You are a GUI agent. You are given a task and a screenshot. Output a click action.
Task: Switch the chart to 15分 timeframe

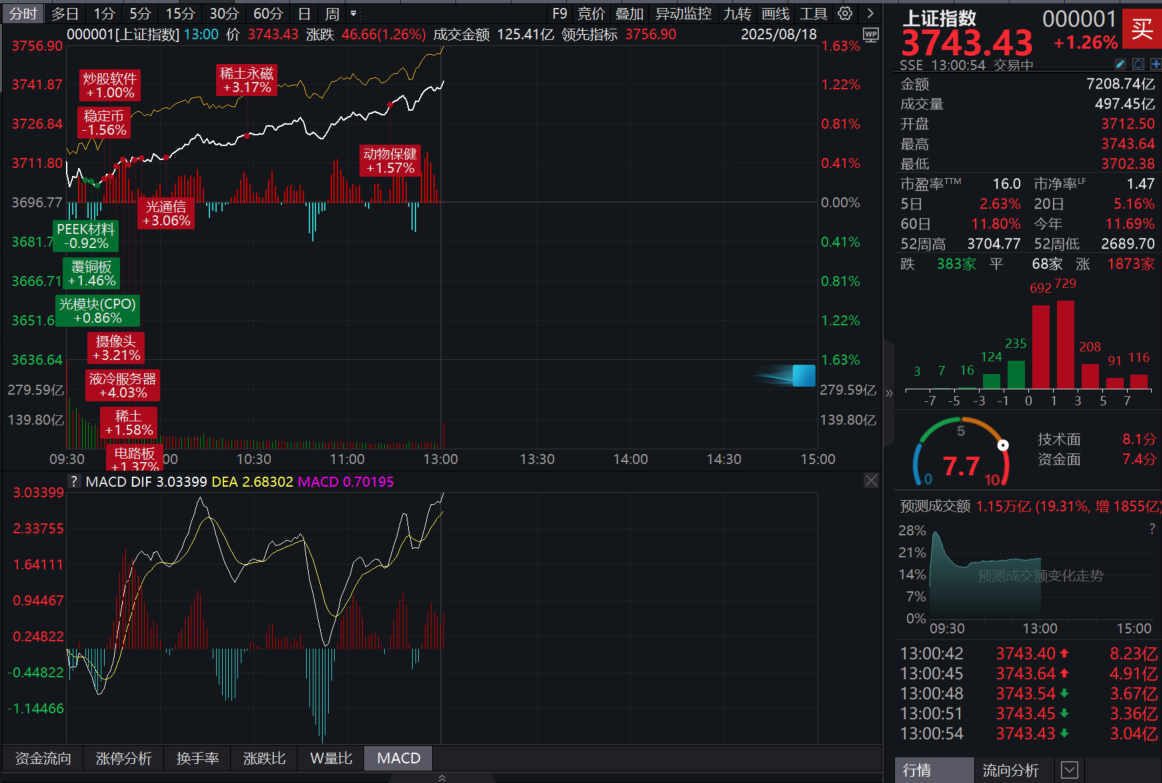coord(180,13)
